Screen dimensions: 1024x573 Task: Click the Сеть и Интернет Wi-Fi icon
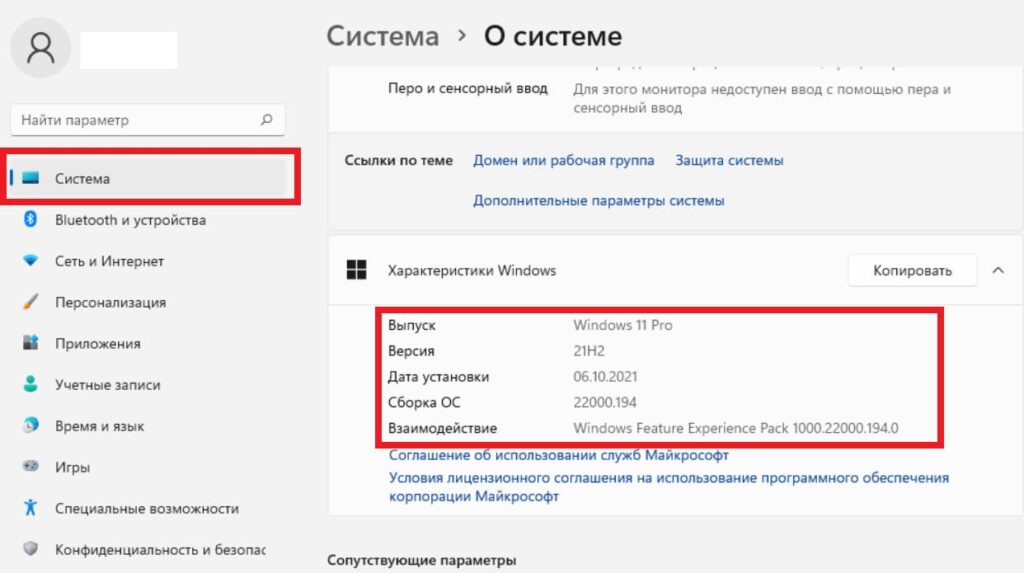click(x=31, y=261)
